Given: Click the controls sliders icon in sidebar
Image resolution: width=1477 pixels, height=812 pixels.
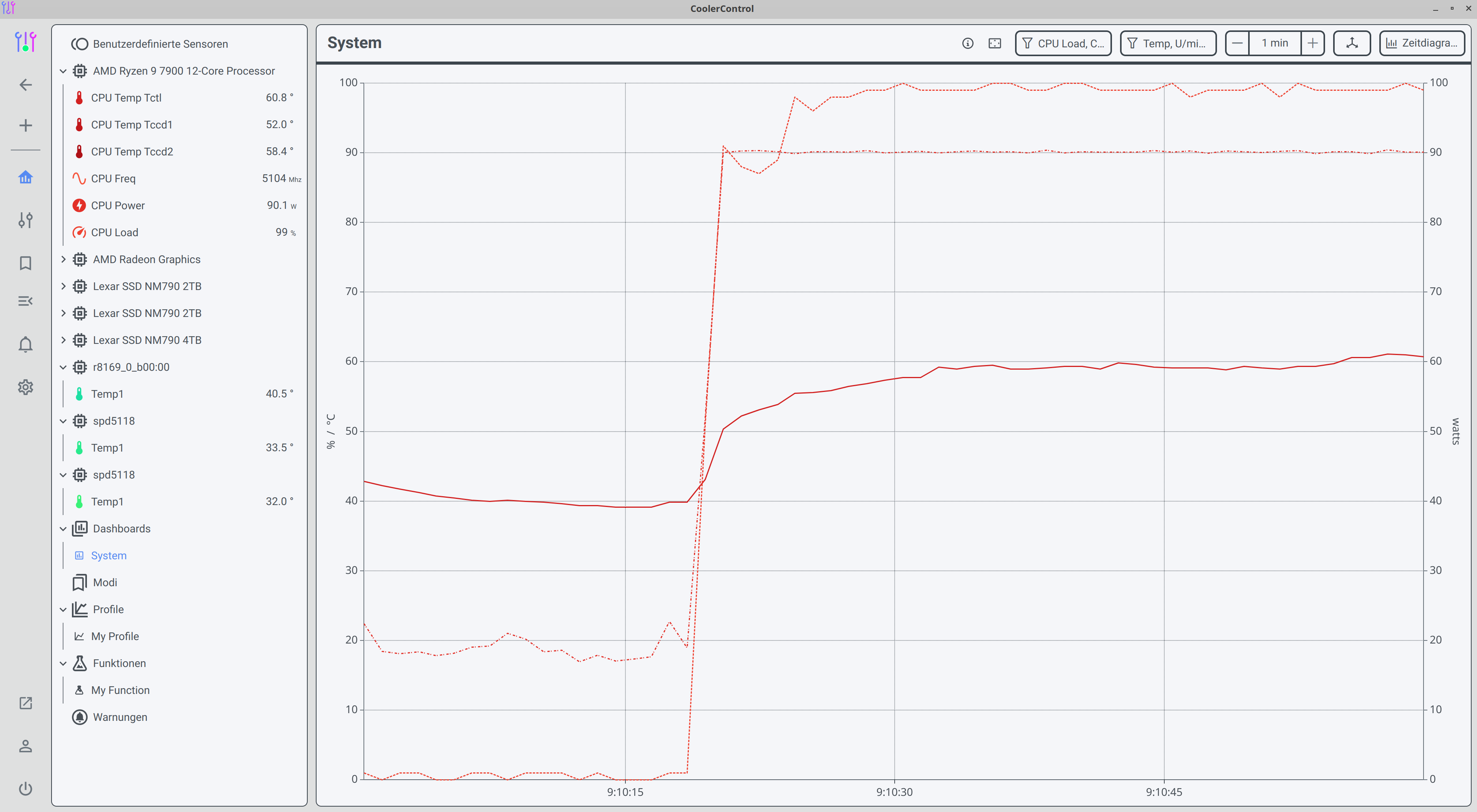Looking at the screenshot, I should 25,220.
